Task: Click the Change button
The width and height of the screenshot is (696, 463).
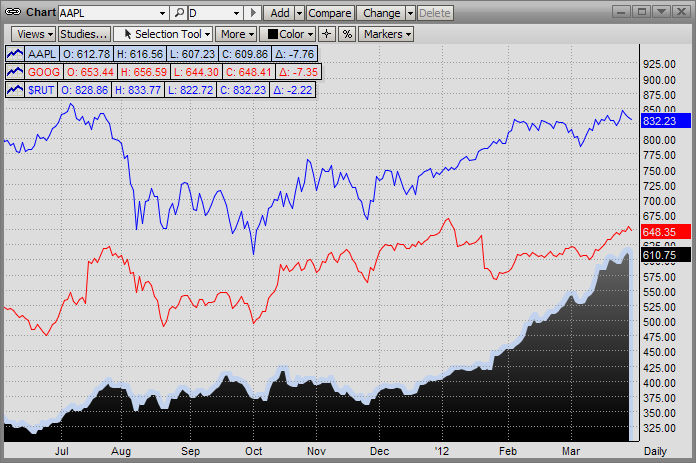Action: click(x=382, y=13)
